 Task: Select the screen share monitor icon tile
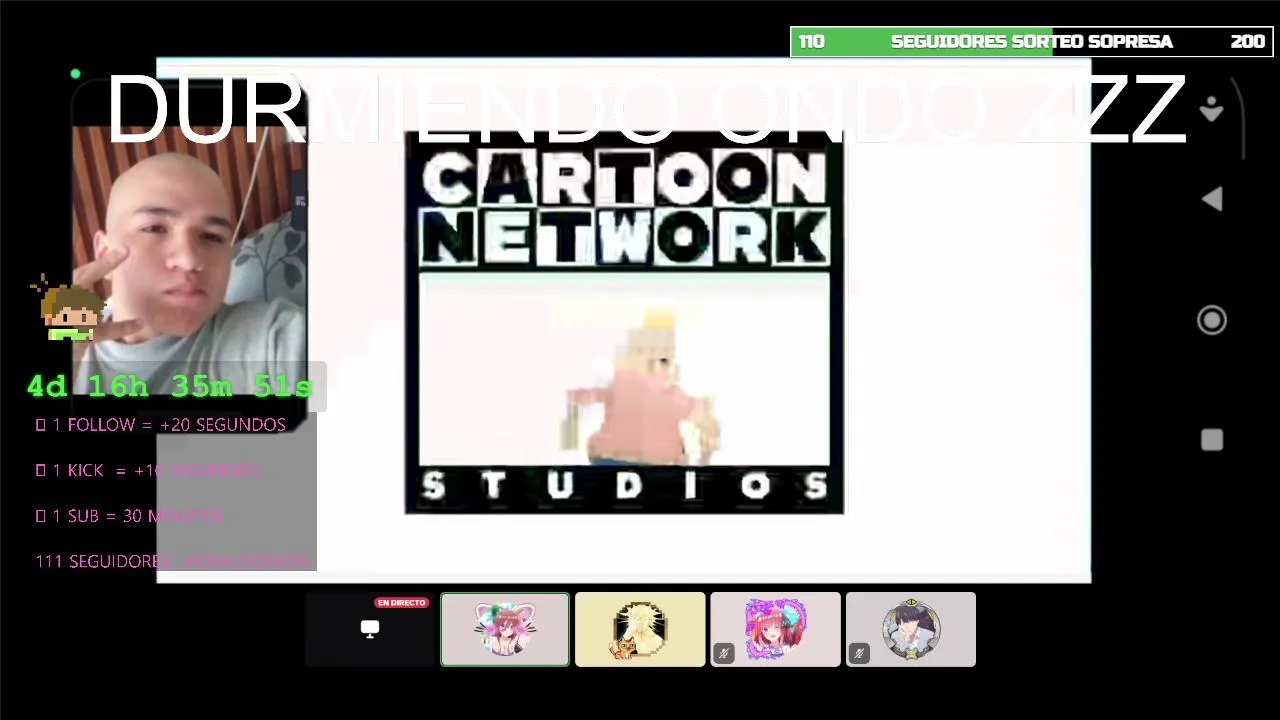[370, 629]
